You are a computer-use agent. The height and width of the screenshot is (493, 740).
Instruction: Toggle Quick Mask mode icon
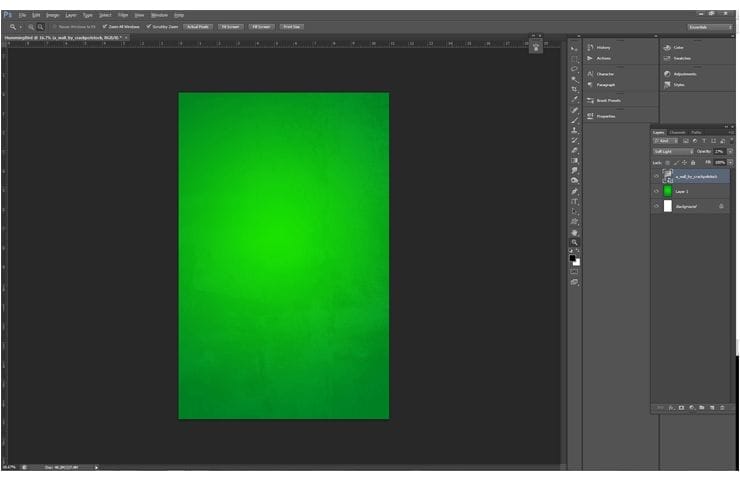click(x=574, y=272)
